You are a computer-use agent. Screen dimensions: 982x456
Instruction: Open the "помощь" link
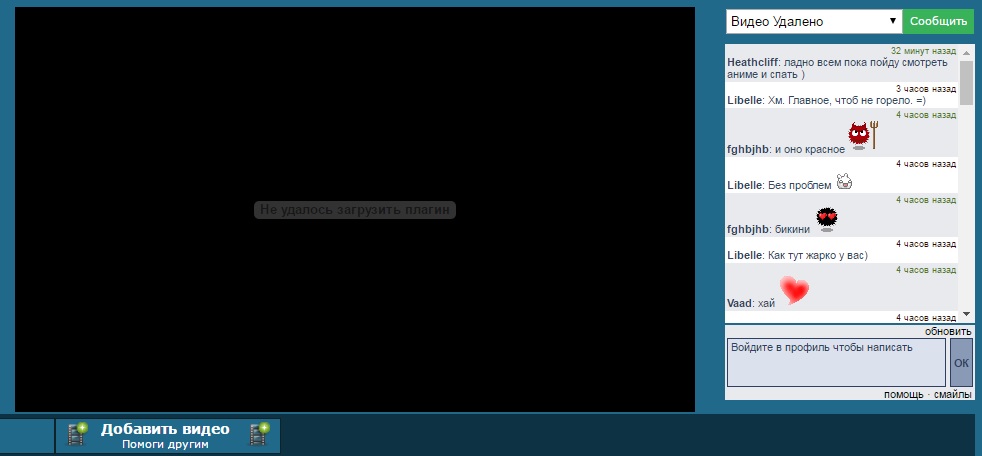pos(903,395)
